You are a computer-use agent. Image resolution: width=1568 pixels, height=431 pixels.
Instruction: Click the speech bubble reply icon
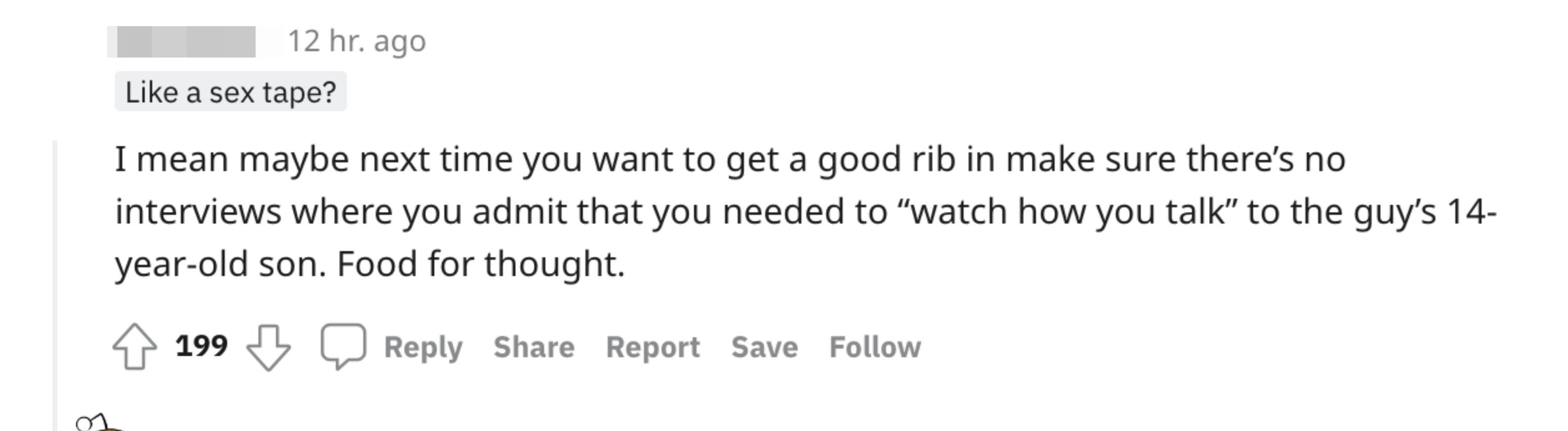343,346
